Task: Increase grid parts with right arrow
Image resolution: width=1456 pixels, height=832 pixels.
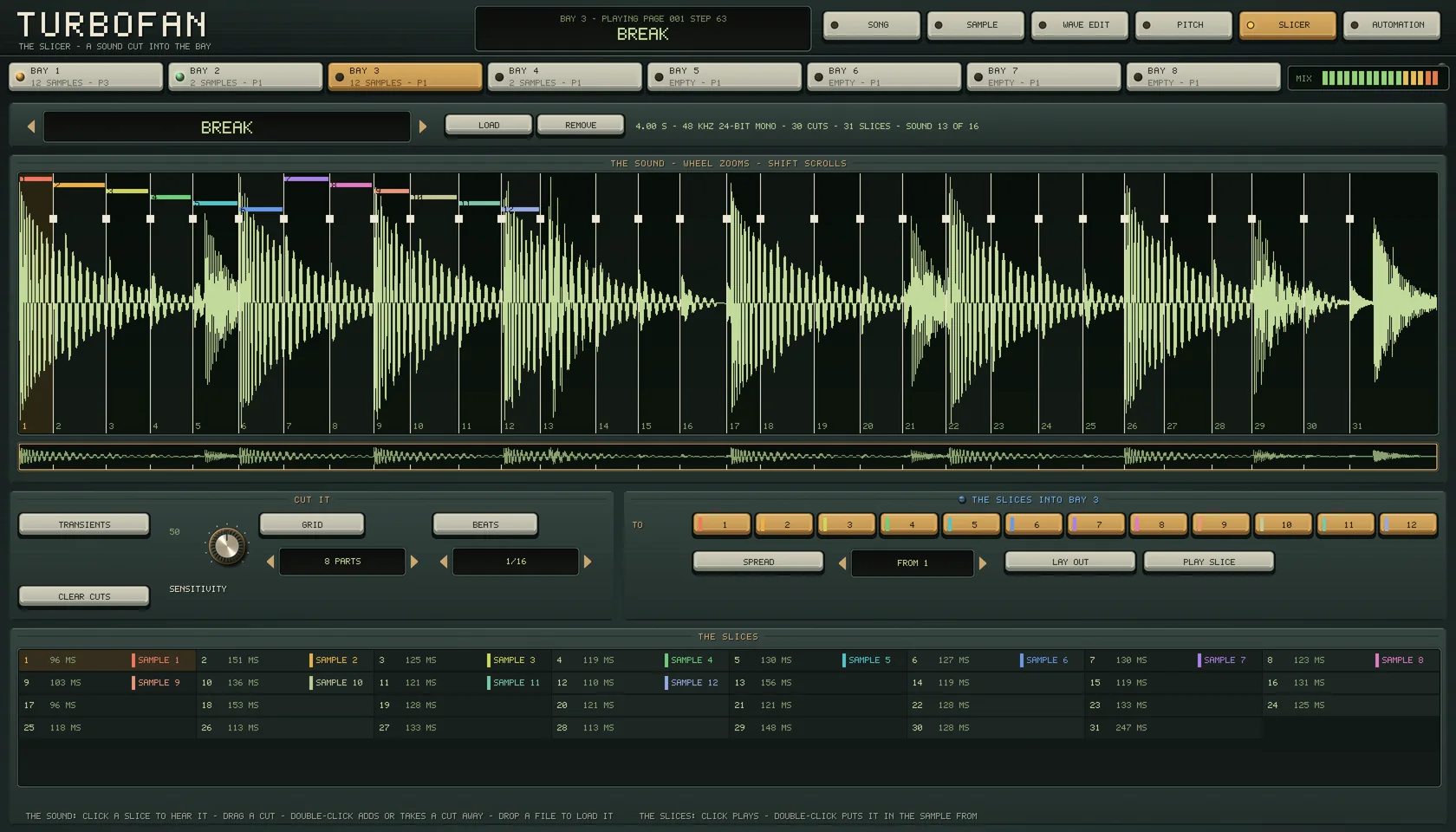Action: (x=414, y=562)
